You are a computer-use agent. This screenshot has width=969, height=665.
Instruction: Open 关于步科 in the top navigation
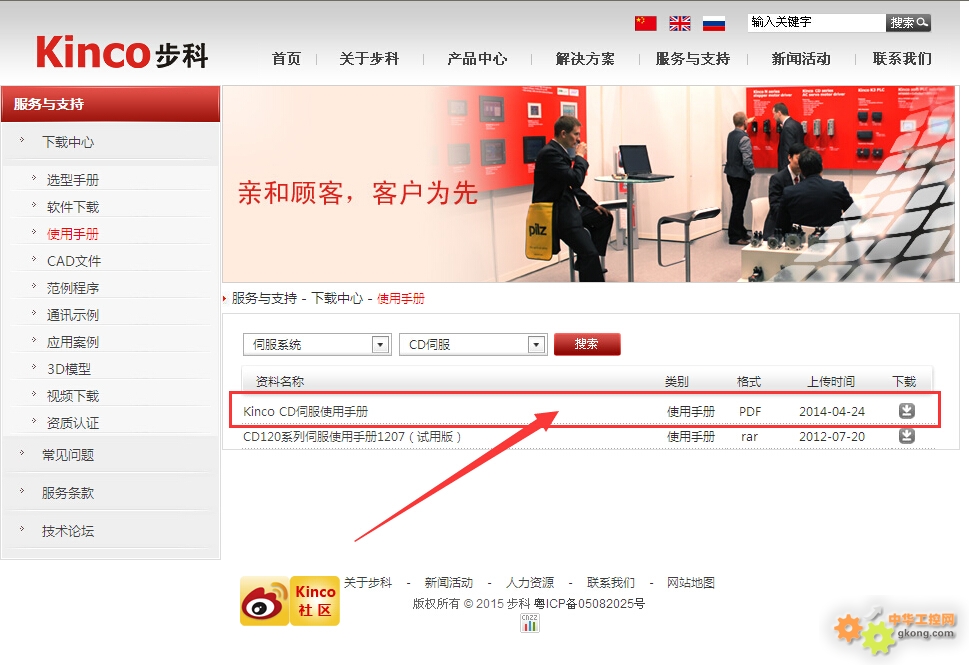coord(369,59)
